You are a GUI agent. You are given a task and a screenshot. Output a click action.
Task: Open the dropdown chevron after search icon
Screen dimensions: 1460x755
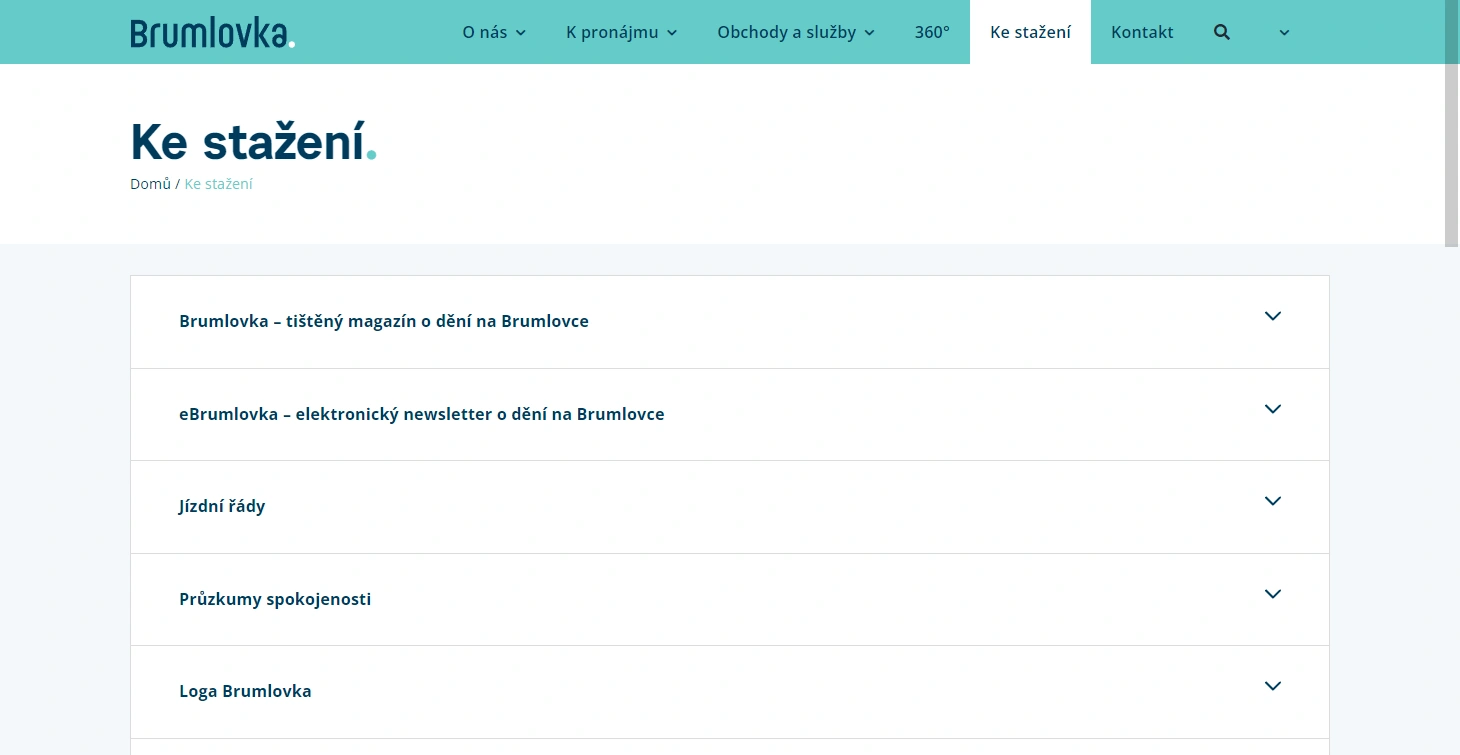1284,33
